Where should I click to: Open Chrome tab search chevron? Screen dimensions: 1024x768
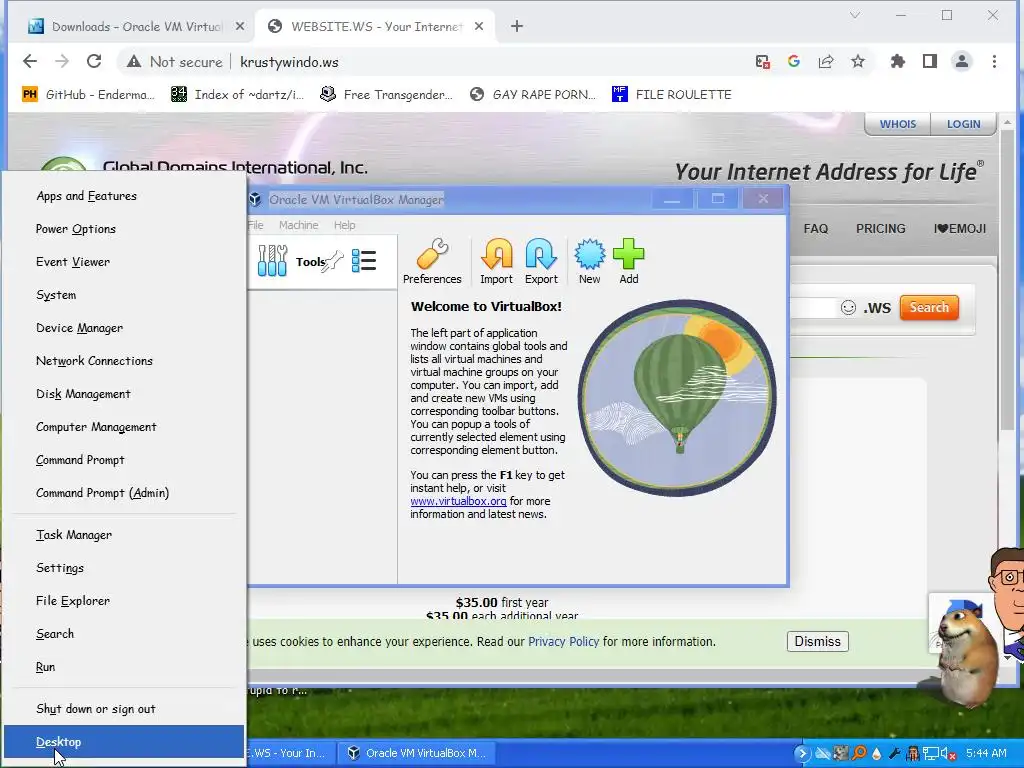(x=855, y=15)
